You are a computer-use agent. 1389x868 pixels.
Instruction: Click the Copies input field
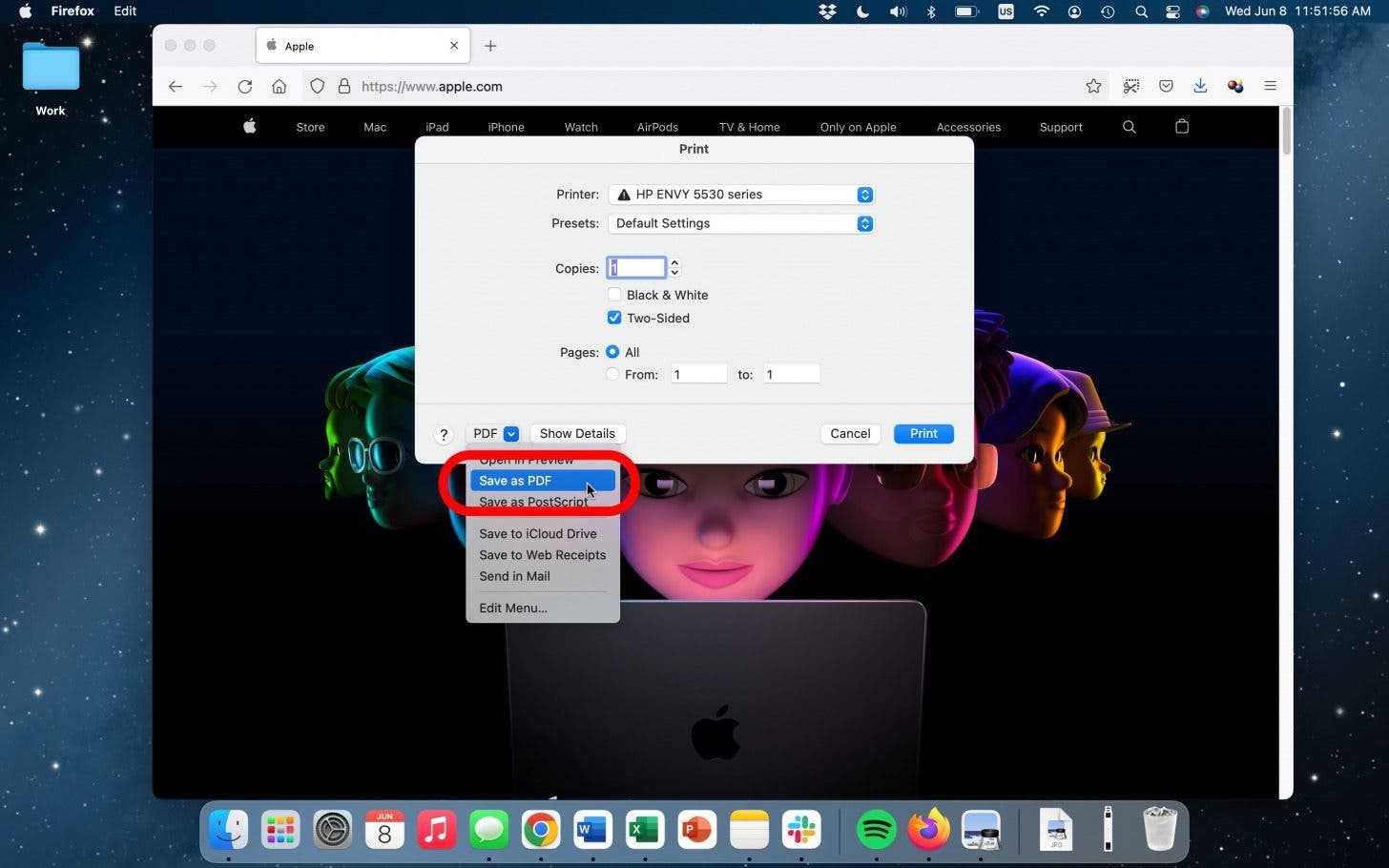[x=636, y=268]
